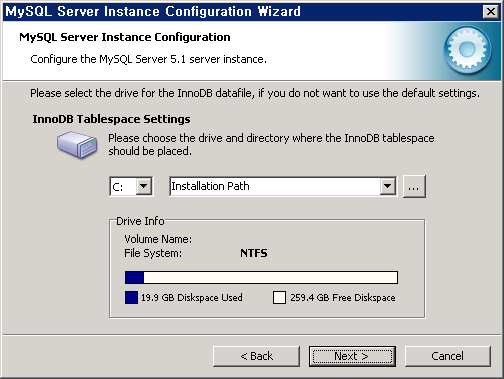Open the browse folder ellipsis button
This screenshot has width=504, height=379.
coord(414,186)
